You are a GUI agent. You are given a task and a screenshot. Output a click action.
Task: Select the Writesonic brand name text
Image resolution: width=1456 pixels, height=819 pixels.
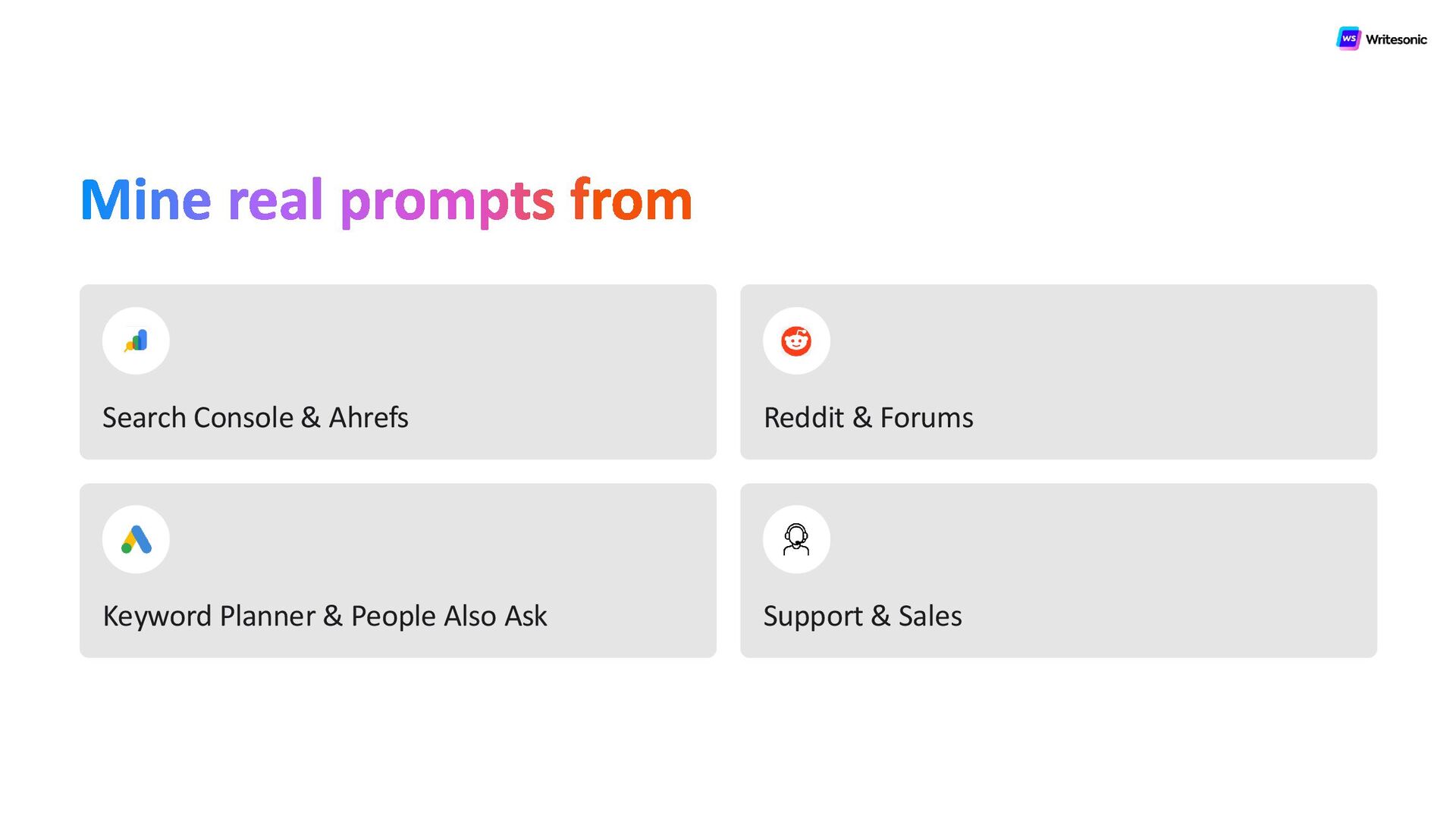[1396, 39]
